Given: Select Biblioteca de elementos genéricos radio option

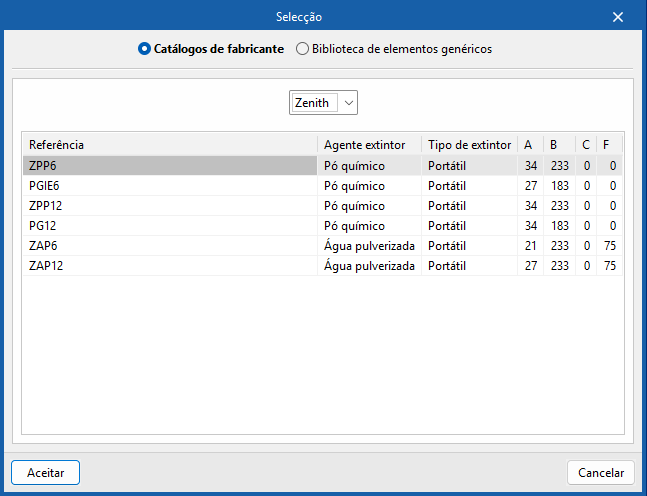Looking at the screenshot, I should [x=303, y=48].
